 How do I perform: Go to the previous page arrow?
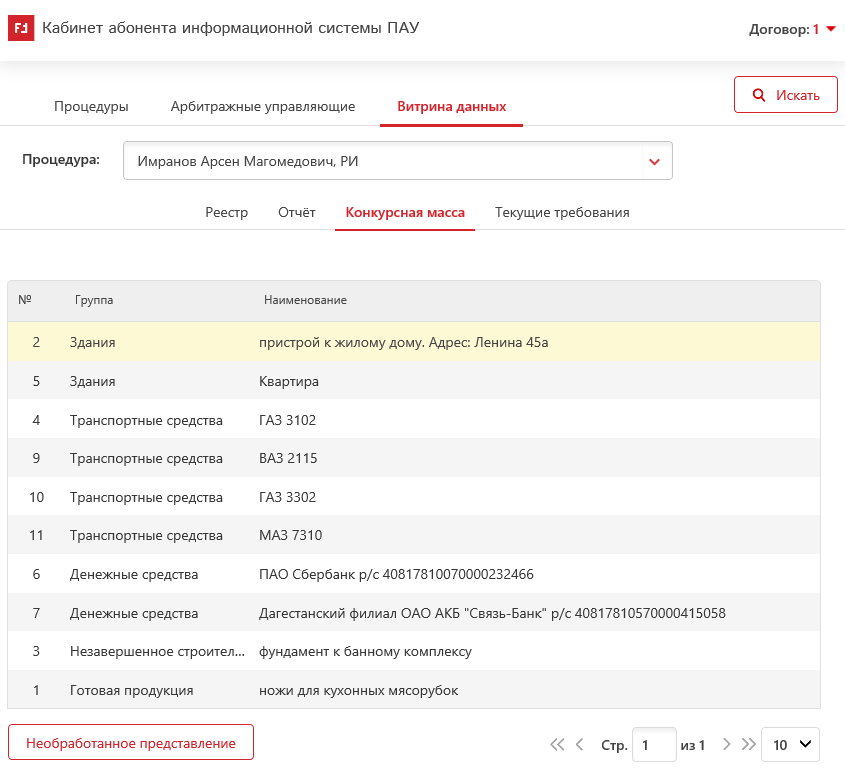click(x=580, y=744)
